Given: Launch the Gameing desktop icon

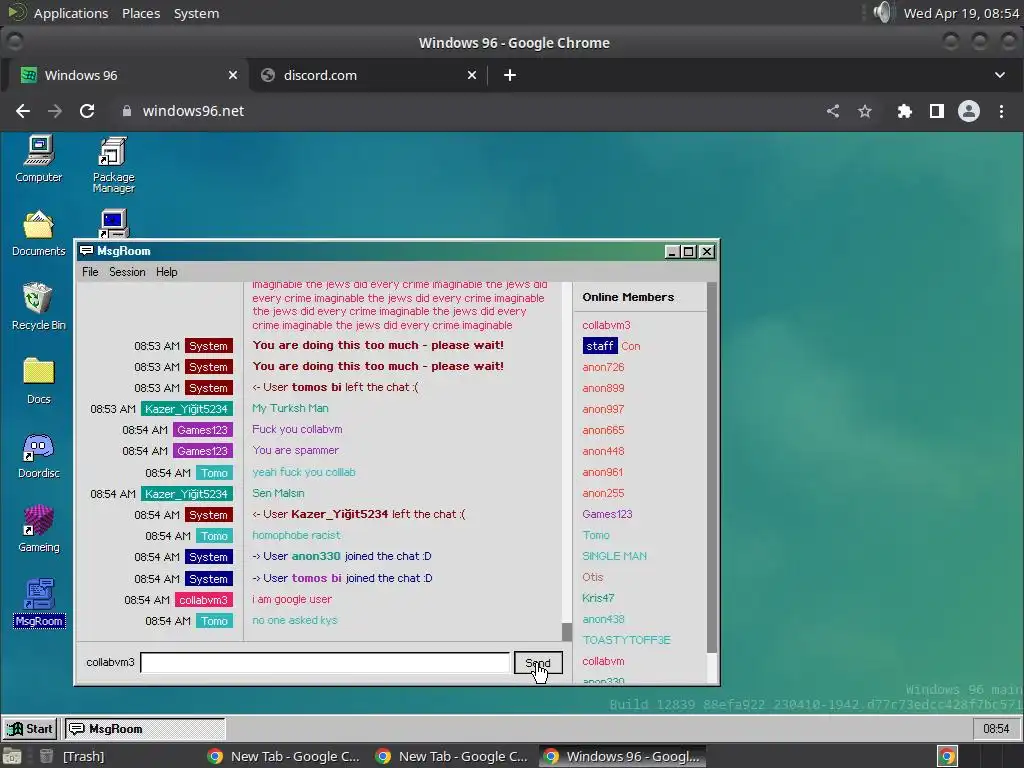Looking at the screenshot, I should pyautogui.click(x=39, y=529).
